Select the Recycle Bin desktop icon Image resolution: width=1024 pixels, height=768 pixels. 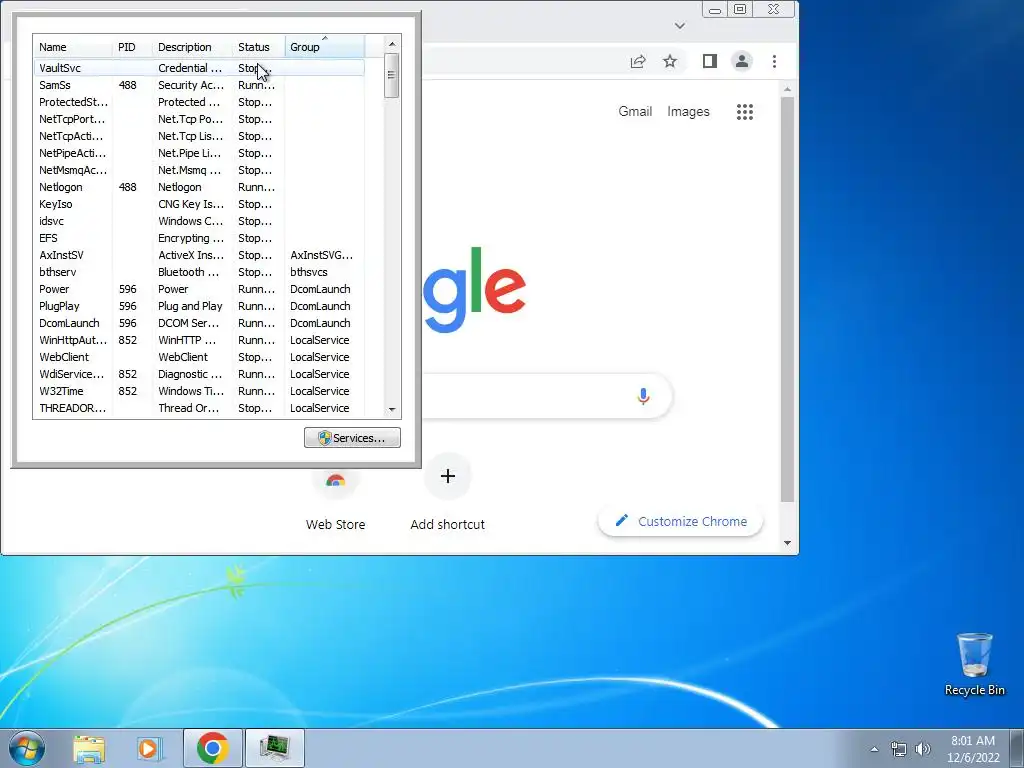tap(974, 664)
